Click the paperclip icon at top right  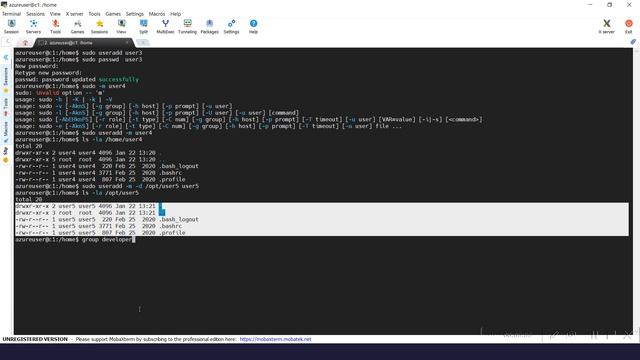(633, 42)
